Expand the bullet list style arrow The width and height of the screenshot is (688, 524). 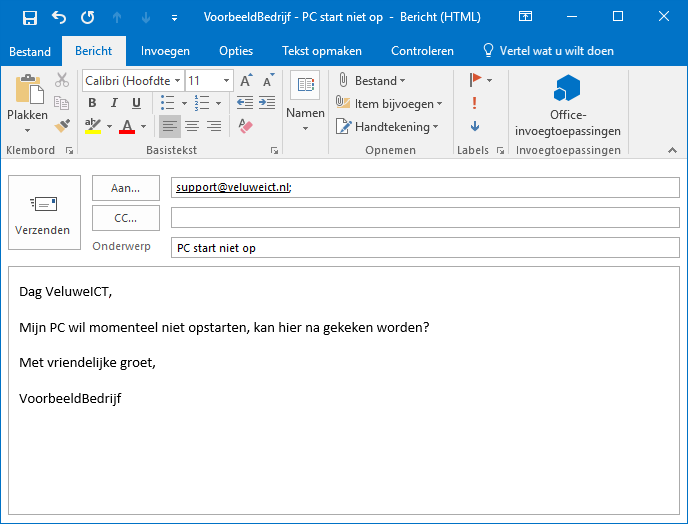click(185, 104)
